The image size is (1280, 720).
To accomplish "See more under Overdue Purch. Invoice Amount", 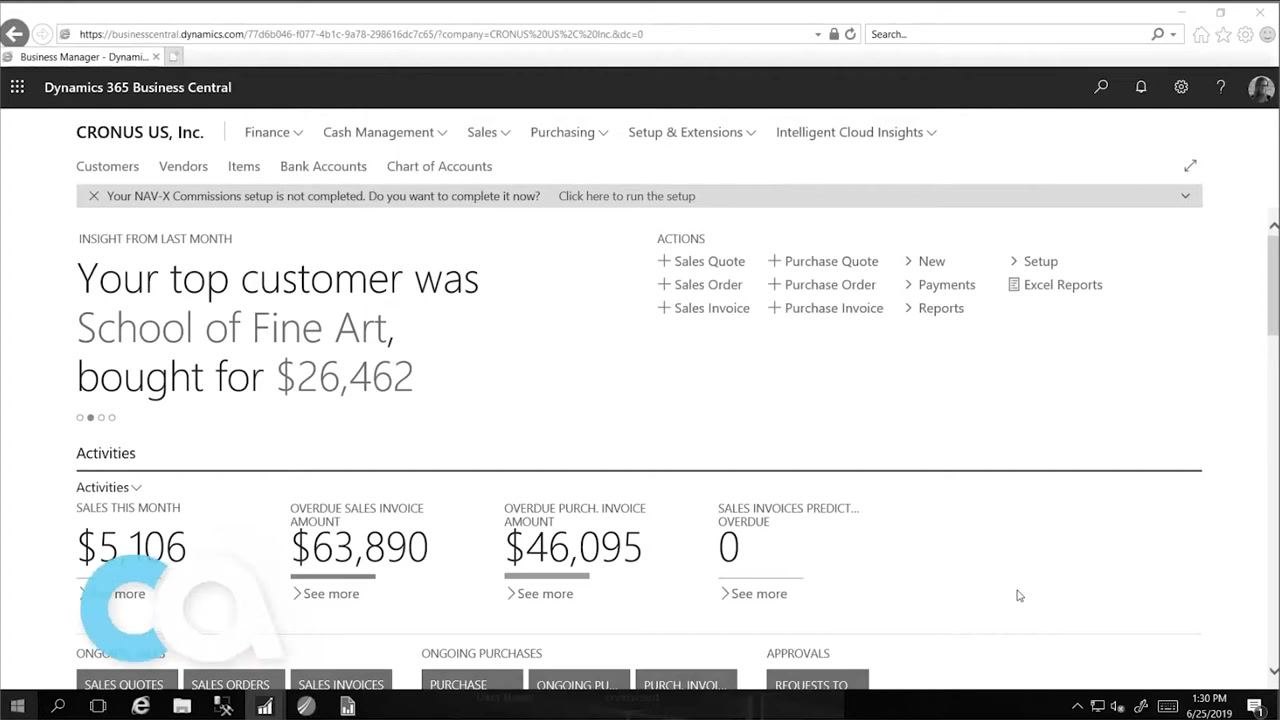I will 539,594.
